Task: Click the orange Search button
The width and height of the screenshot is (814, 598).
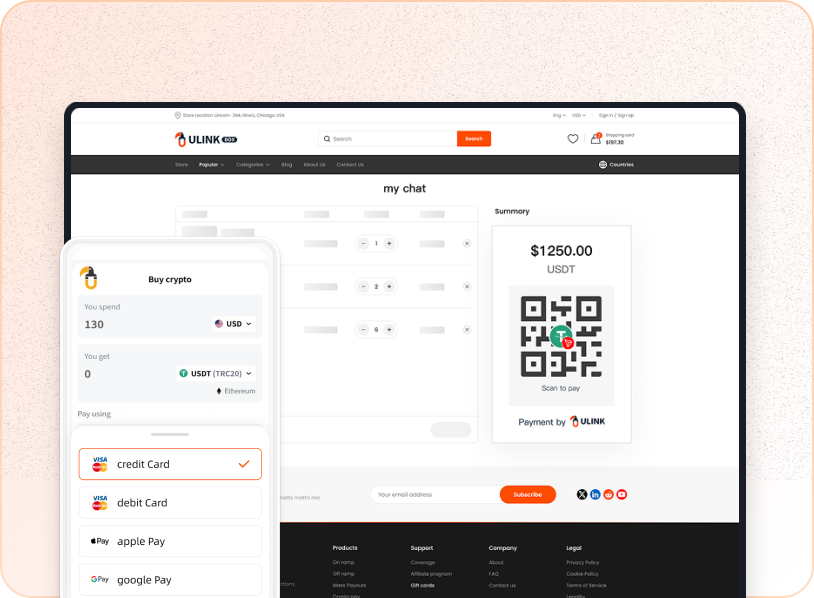Action: (474, 139)
